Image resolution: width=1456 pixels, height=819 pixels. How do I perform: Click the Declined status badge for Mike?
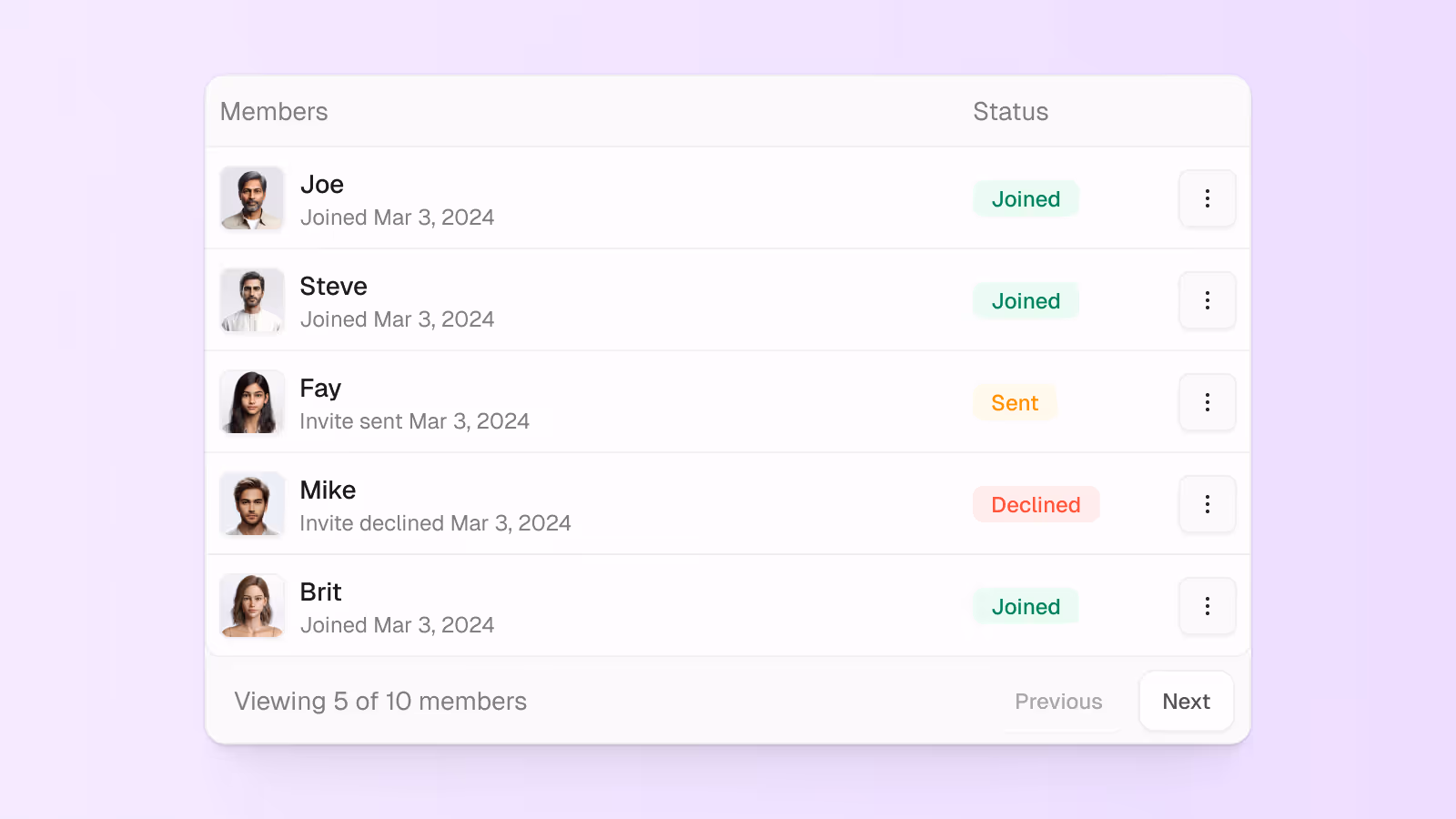click(1036, 504)
